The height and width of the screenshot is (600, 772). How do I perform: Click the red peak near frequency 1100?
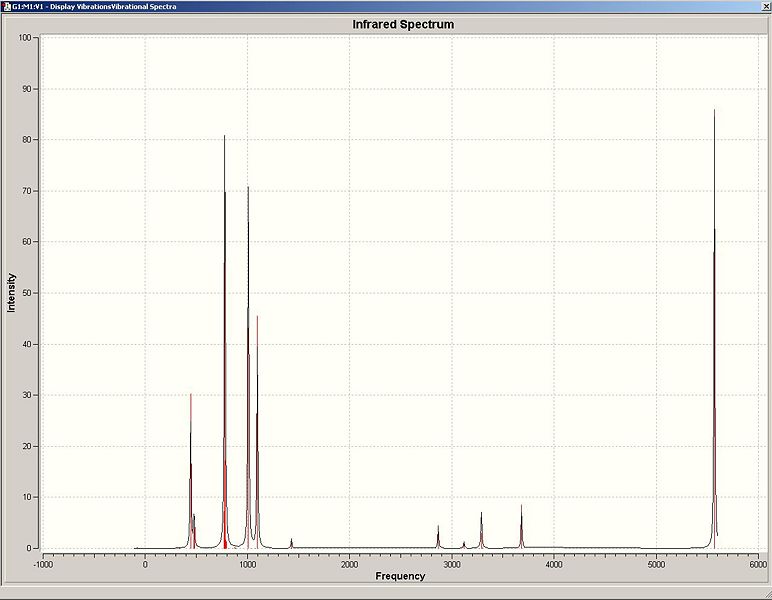pos(257,432)
